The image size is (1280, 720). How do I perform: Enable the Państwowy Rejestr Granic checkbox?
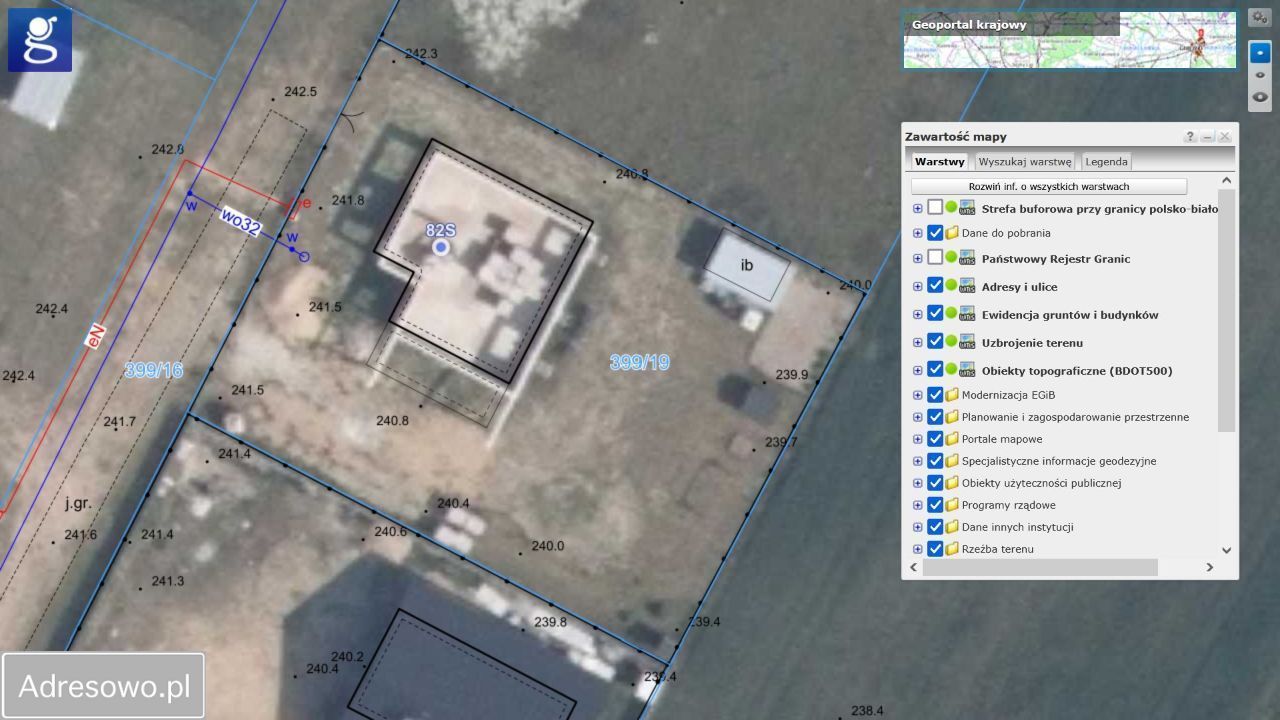[935, 258]
